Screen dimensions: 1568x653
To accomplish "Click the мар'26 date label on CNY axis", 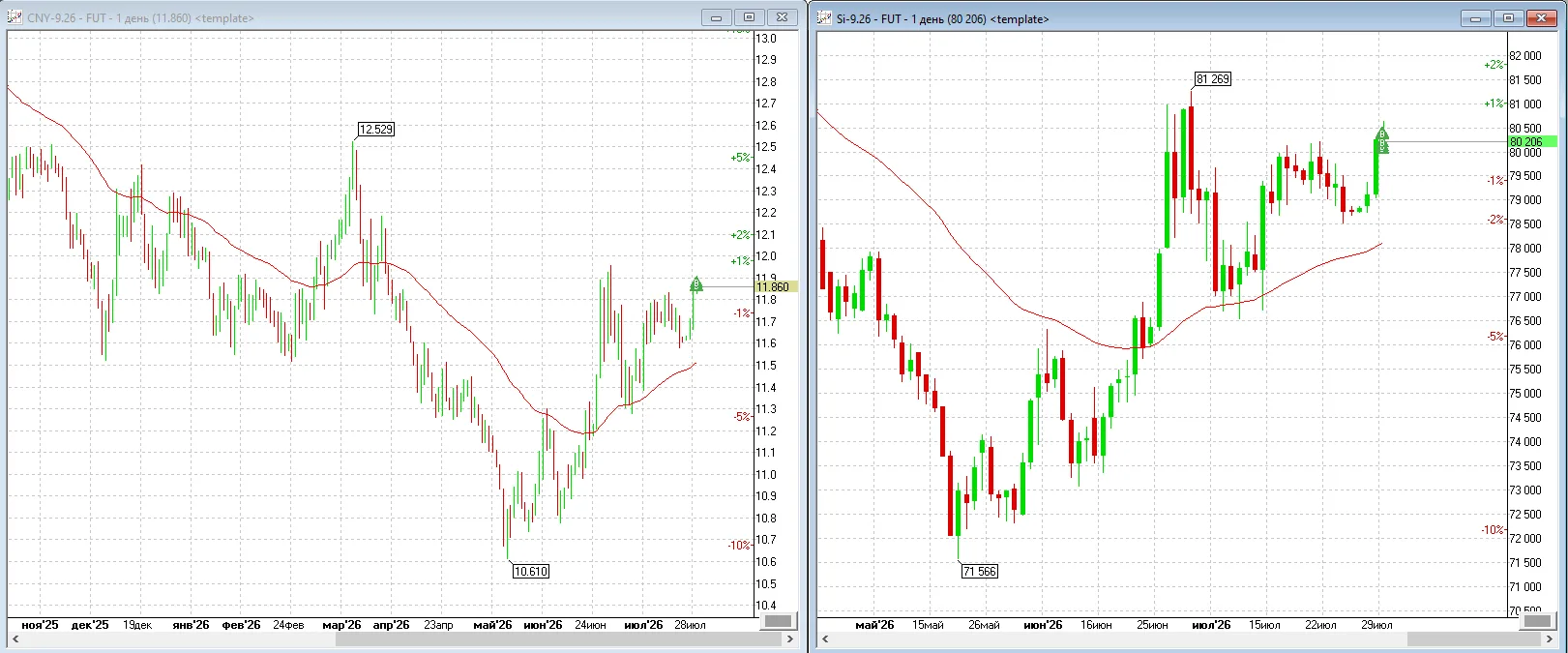I will pyautogui.click(x=341, y=625).
